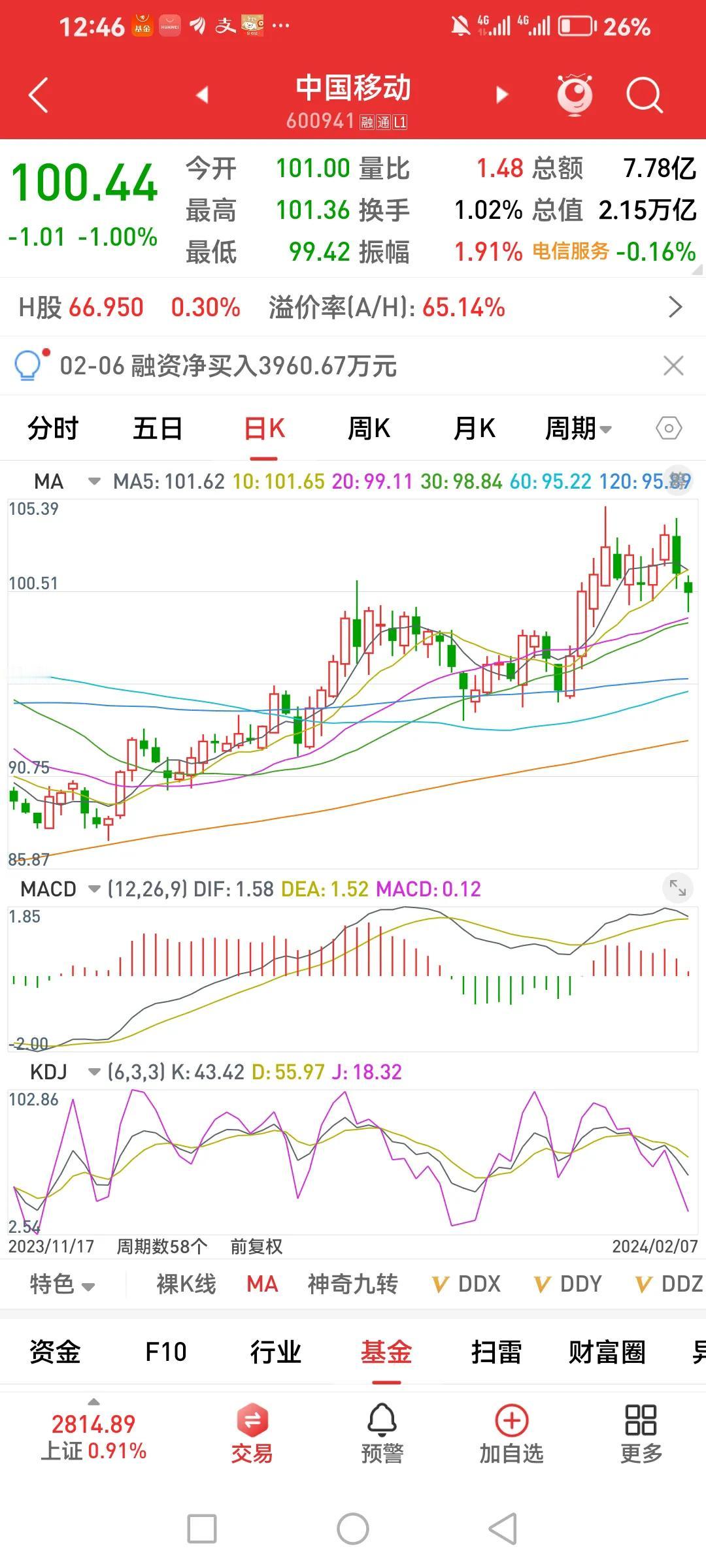
Task: Tap Android back triangle button
Action: point(503,1529)
